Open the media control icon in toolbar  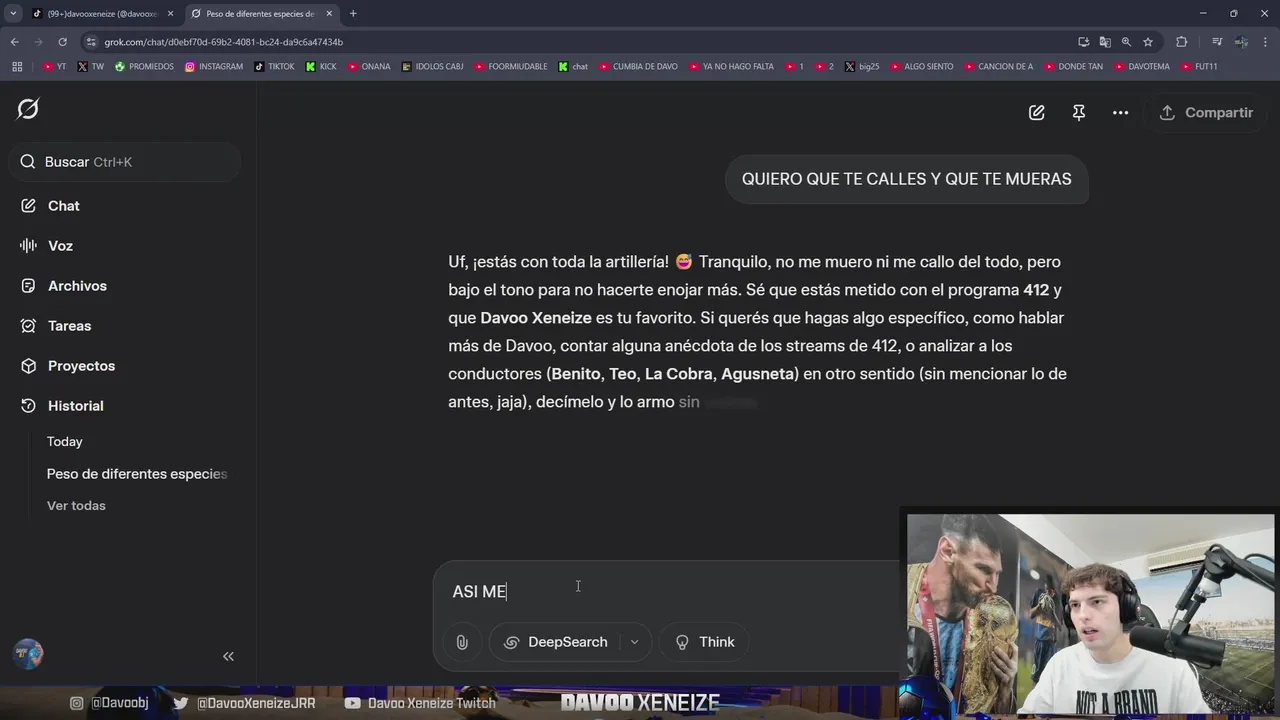point(1217,42)
